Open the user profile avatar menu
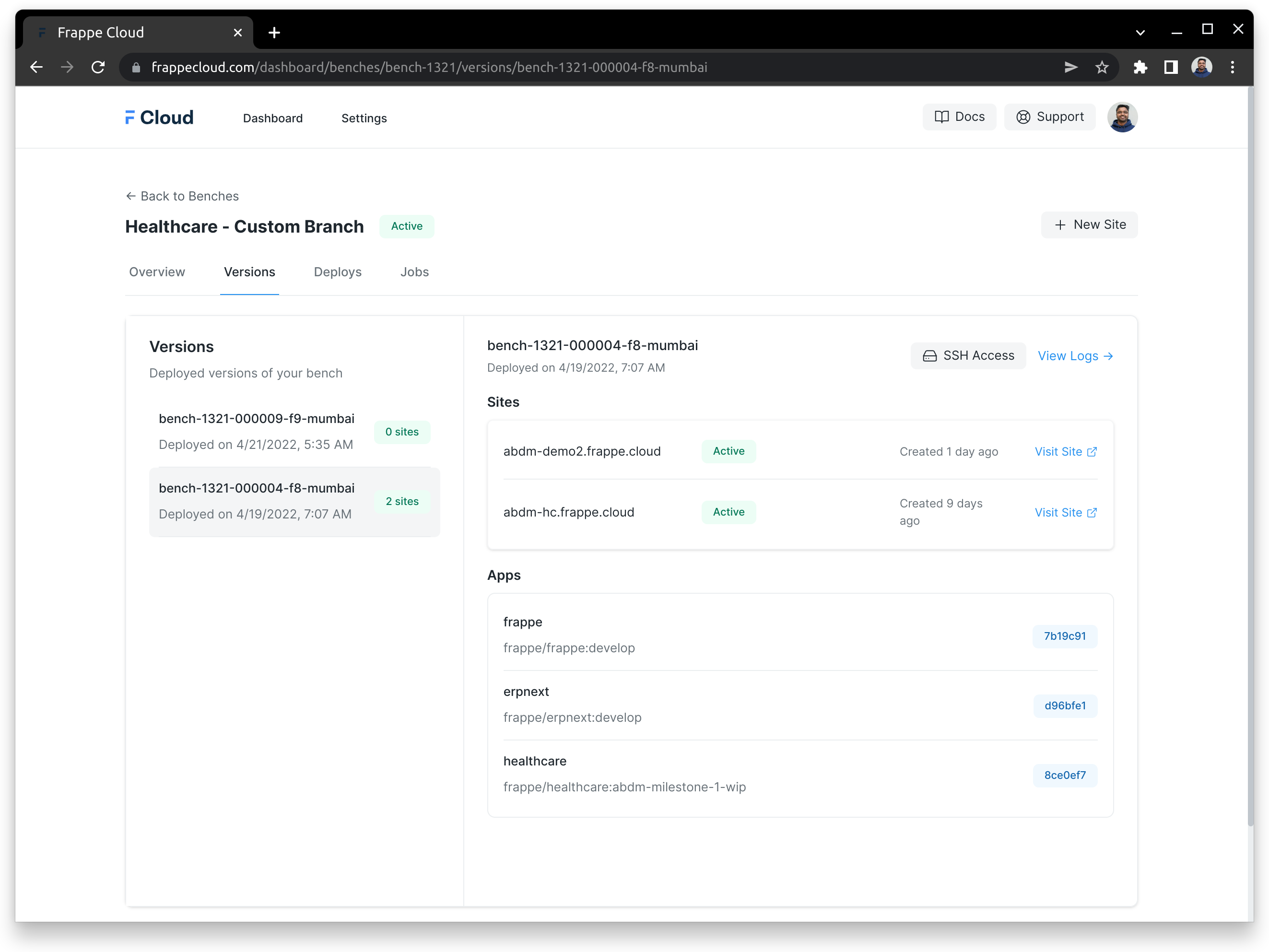The height and width of the screenshot is (952, 1269). coord(1122,117)
